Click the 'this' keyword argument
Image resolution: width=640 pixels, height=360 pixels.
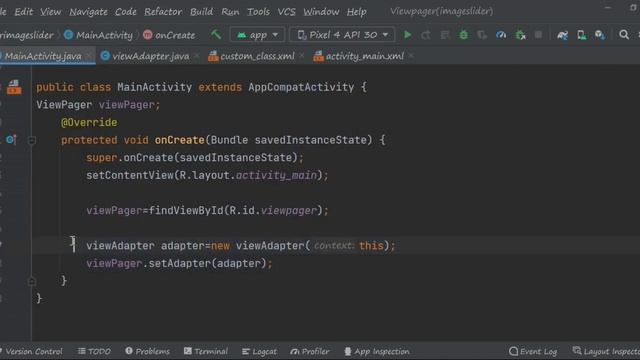[x=371, y=246]
